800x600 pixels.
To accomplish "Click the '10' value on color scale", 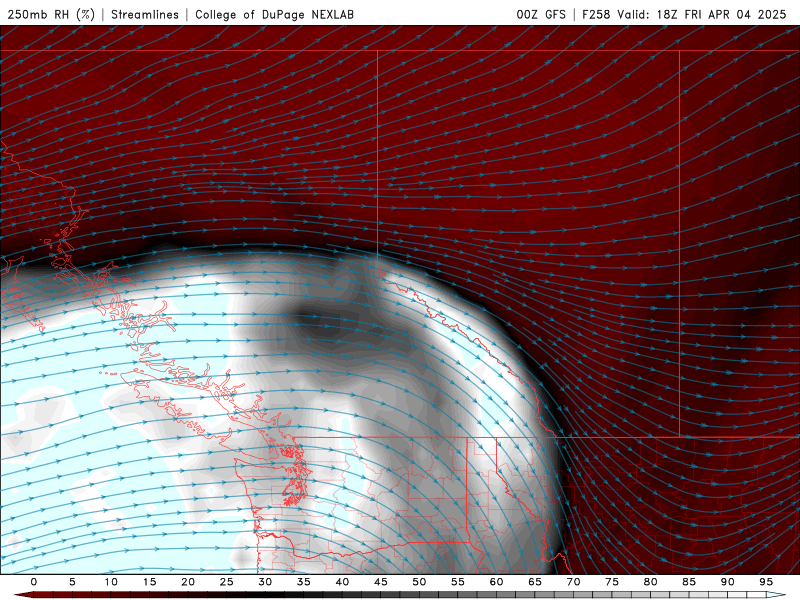I will [111, 582].
